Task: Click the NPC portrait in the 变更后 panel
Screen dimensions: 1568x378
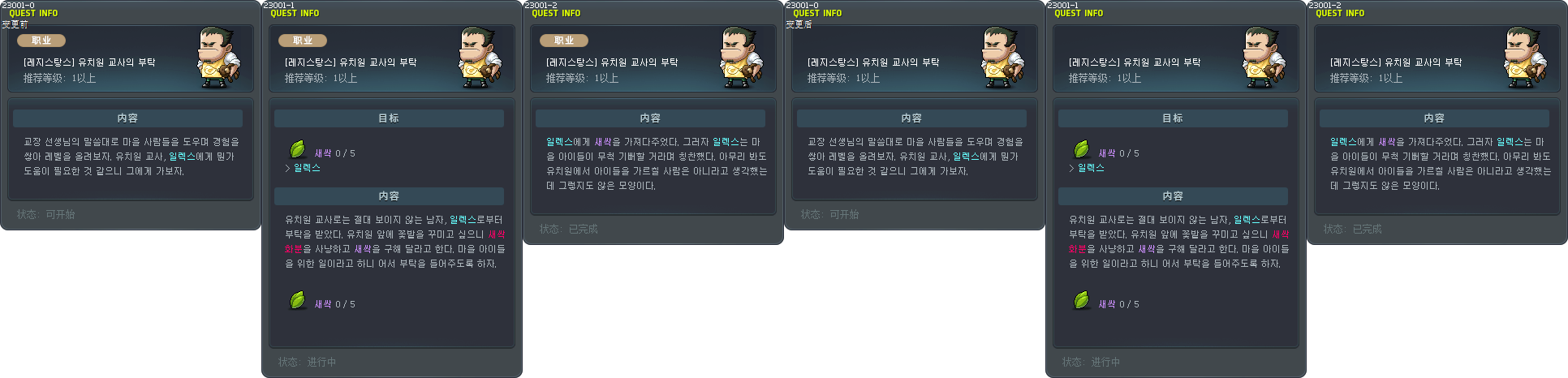Action: pyautogui.click(x=1003, y=58)
